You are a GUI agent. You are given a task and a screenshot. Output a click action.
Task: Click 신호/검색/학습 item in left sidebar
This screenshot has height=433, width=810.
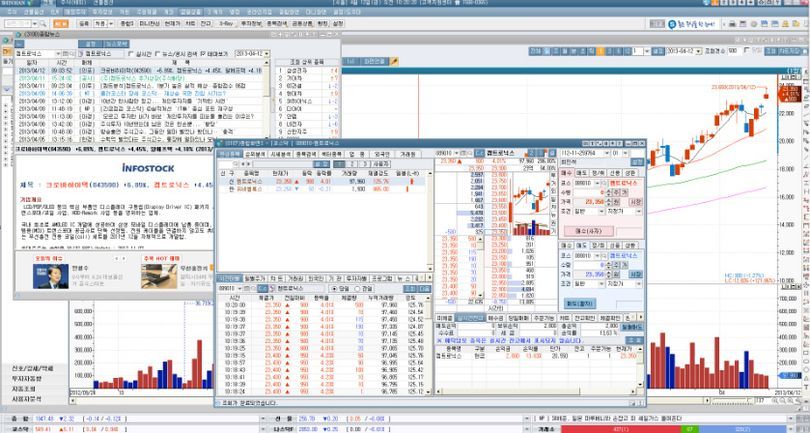(x=33, y=368)
